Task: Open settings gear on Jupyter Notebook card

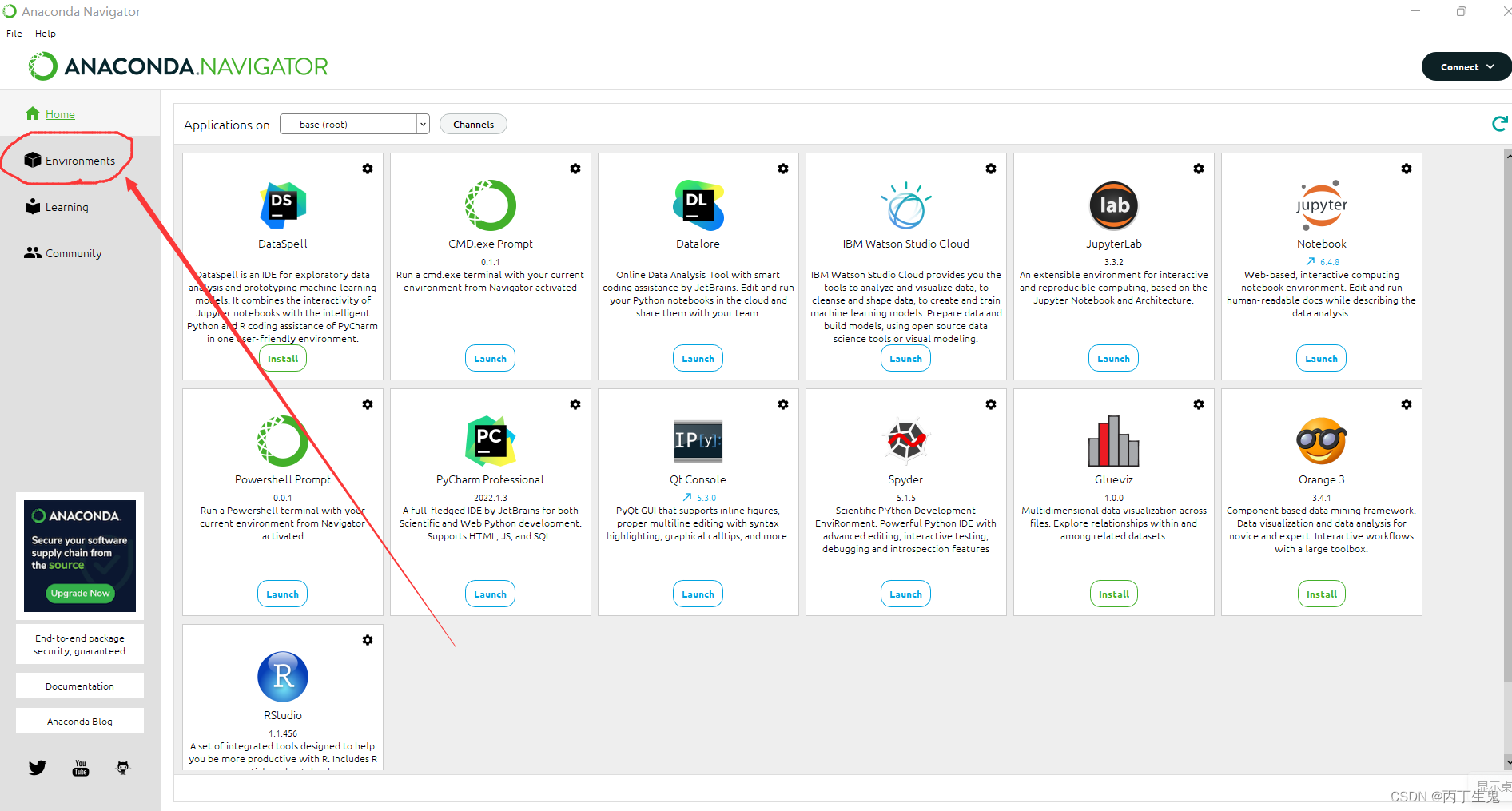Action: click(1407, 169)
